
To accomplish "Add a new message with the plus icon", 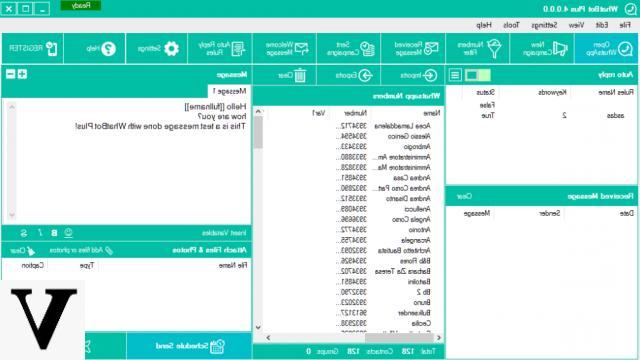I will pyautogui.click(x=22, y=74).
